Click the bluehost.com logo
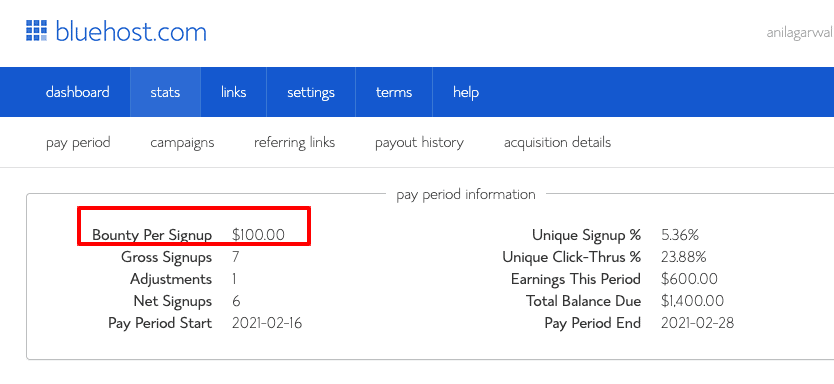The height and width of the screenshot is (384, 834). coord(116,31)
